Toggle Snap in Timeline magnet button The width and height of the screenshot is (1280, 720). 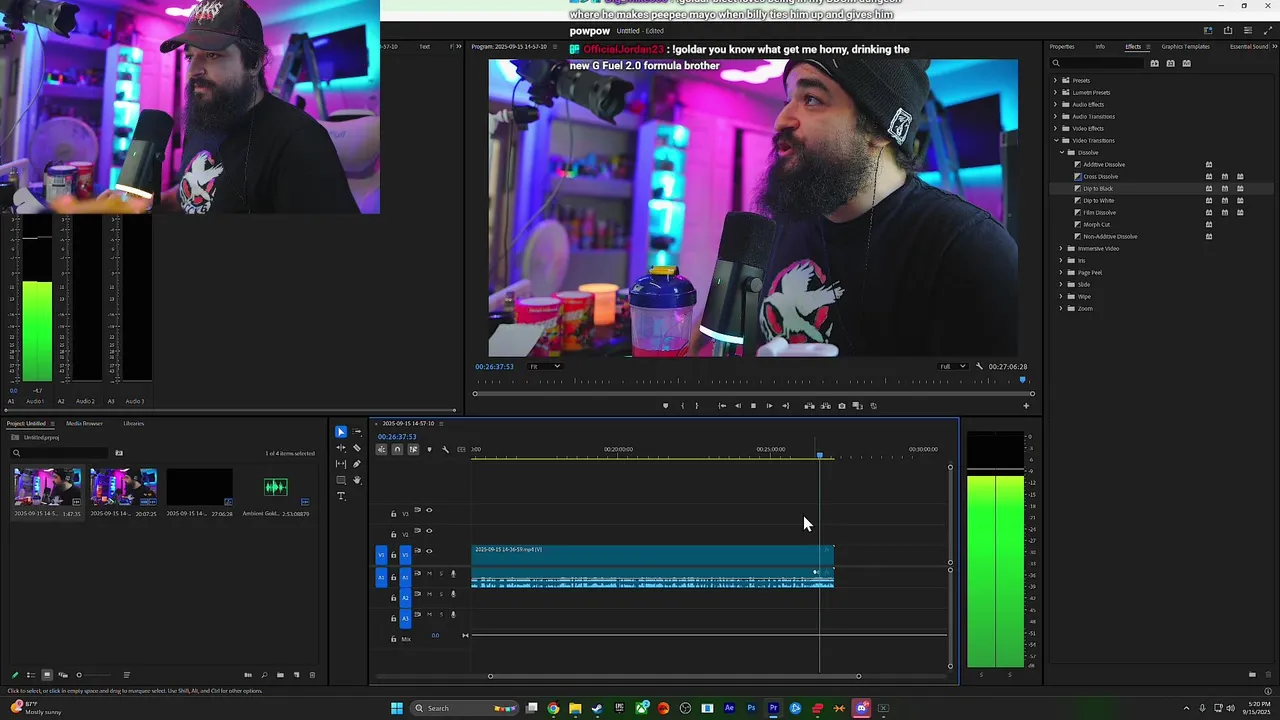point(397,449)
